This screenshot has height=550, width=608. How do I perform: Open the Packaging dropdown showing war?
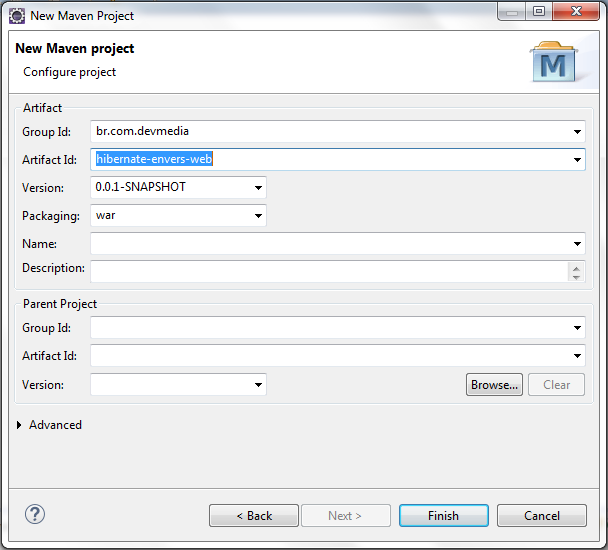(258, 216)
